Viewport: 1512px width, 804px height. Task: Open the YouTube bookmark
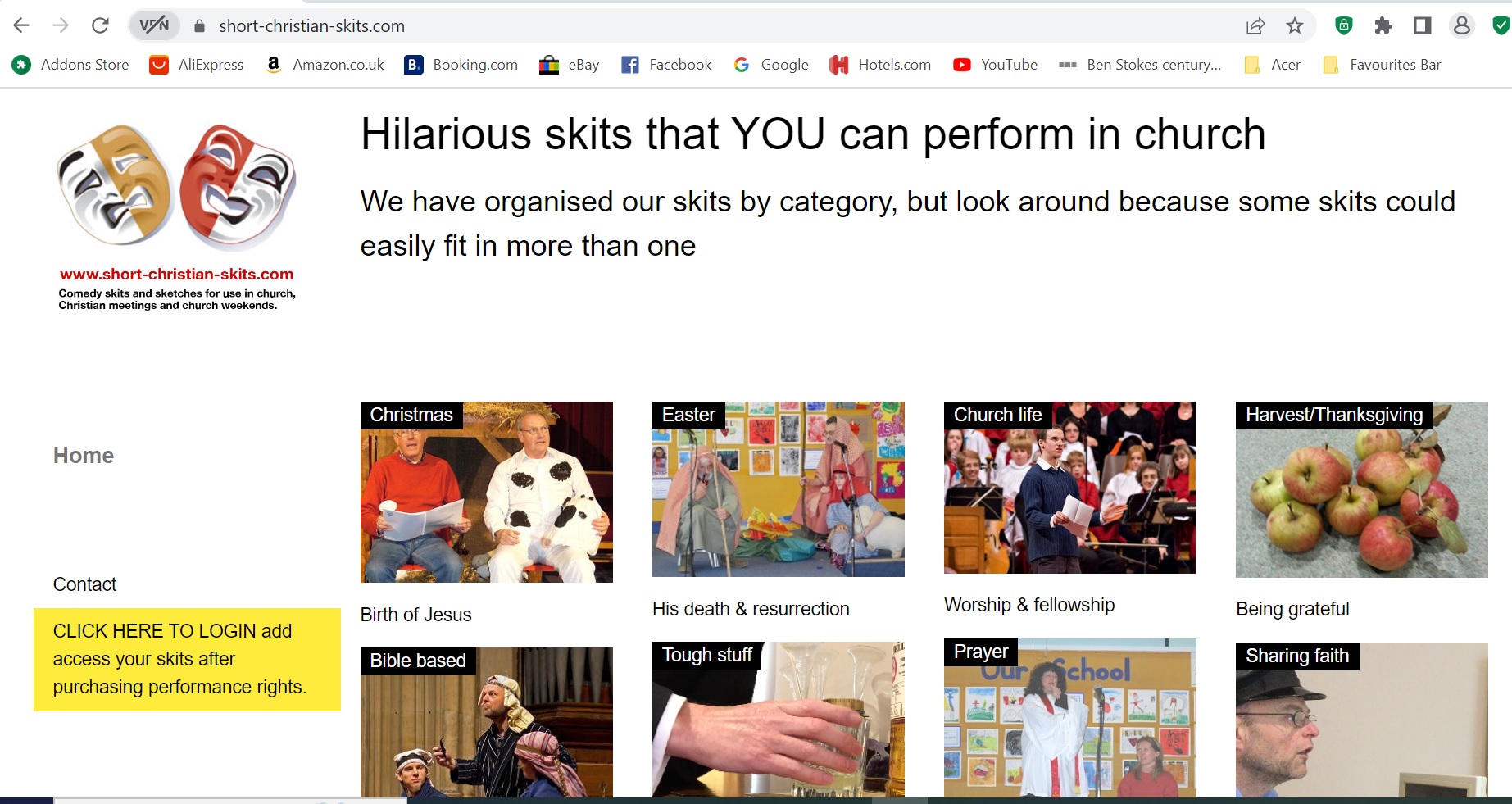996,65
